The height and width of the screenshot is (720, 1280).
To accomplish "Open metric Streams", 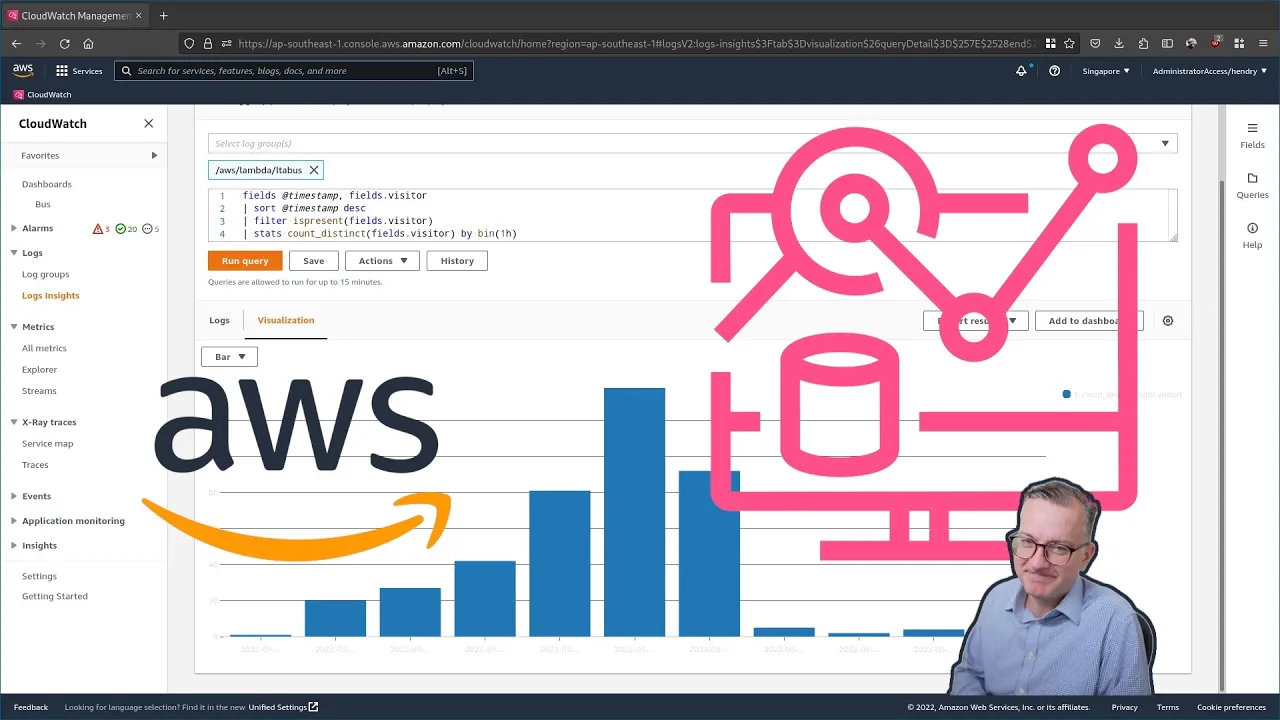I will click(39, 391).
